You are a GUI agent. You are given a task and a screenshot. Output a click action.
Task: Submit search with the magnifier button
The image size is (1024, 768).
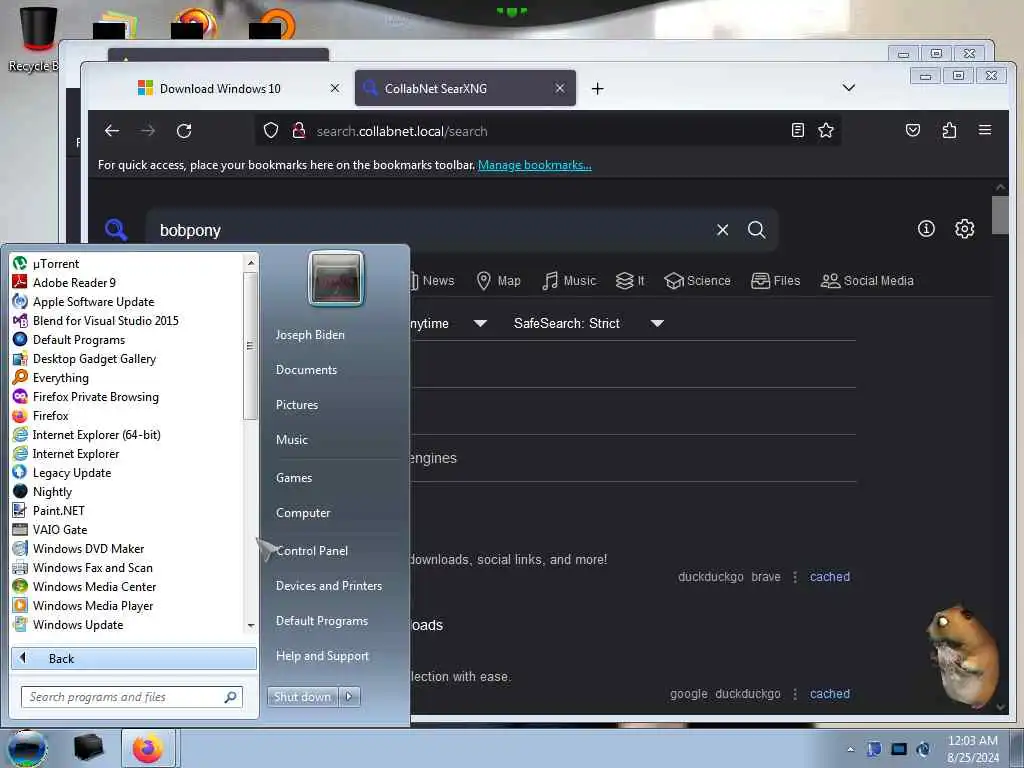click(756, 230)
